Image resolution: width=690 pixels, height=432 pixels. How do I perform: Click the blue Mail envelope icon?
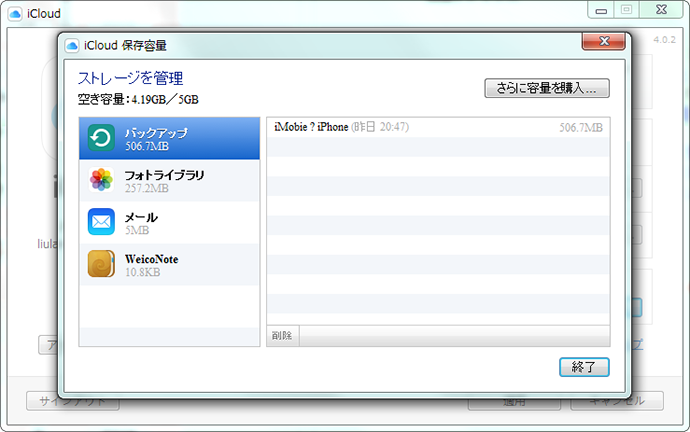point(101,222)
